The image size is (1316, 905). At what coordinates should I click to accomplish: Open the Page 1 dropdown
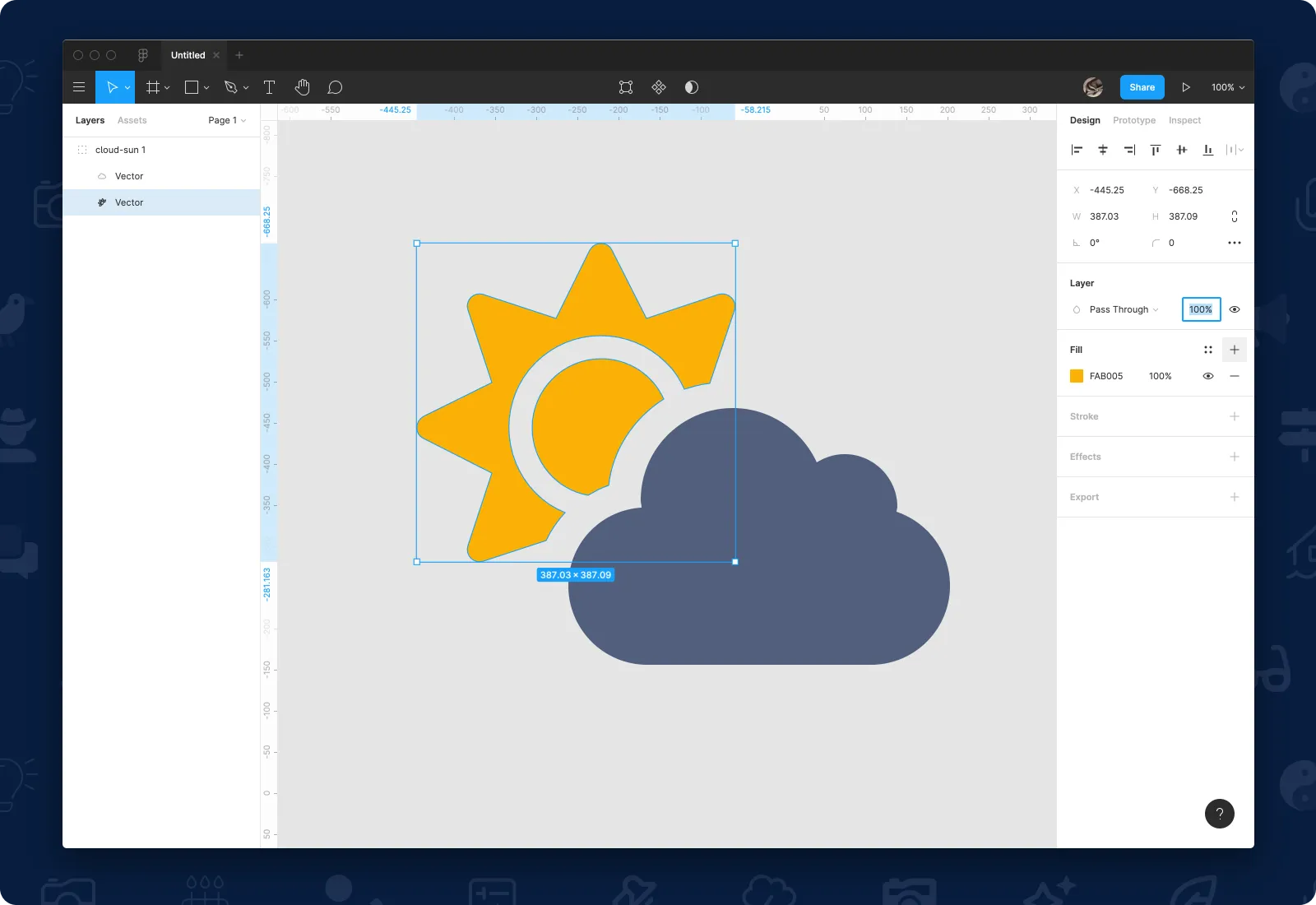(227, 120)
